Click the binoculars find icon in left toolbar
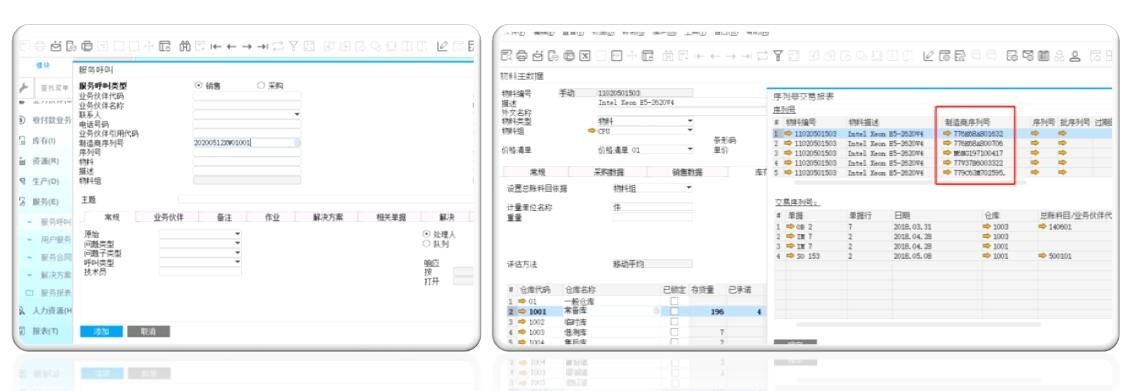Screen dimensions: 1129x391 185,46
